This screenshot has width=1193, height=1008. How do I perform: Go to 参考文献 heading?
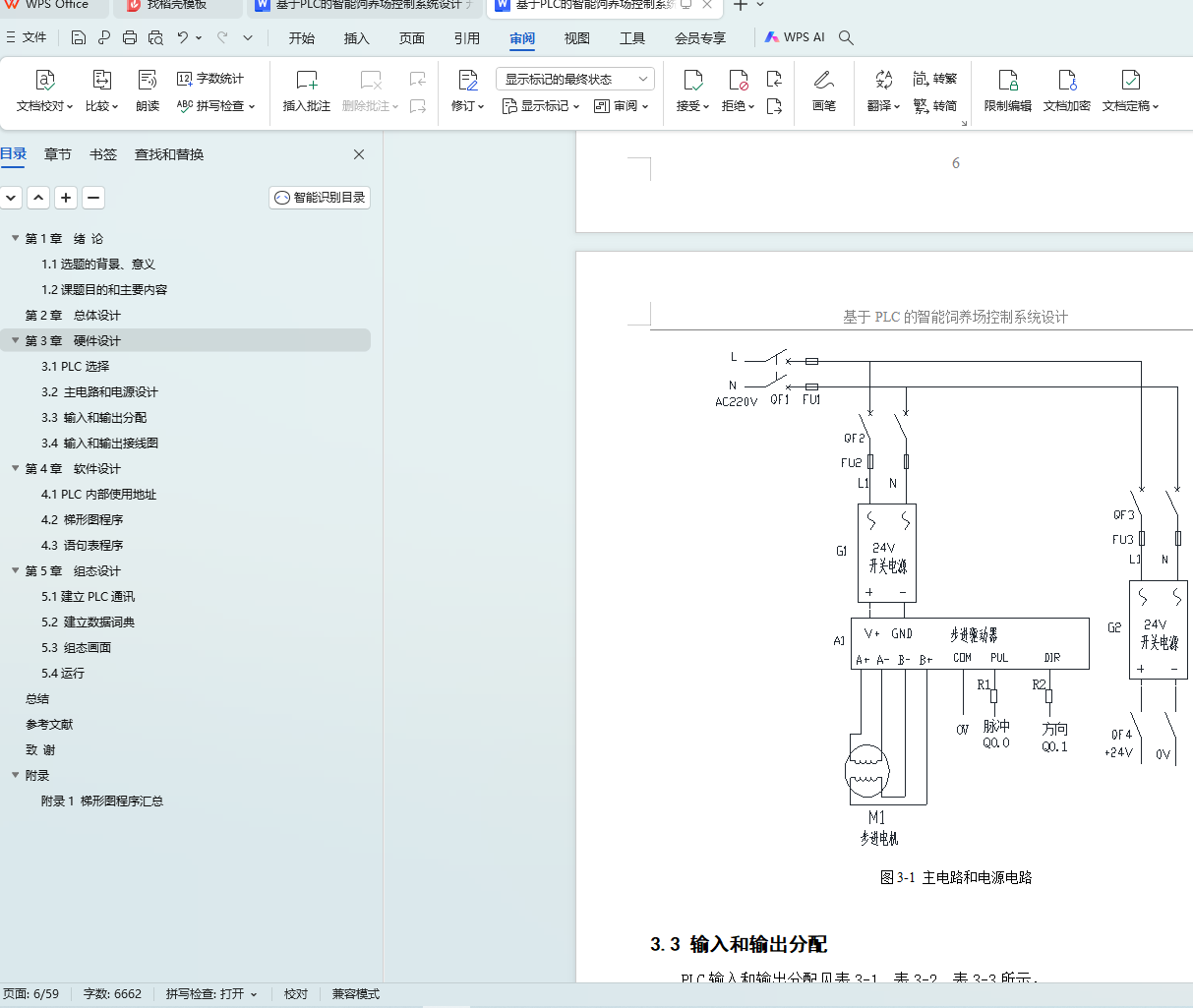(x=49, y=724)
